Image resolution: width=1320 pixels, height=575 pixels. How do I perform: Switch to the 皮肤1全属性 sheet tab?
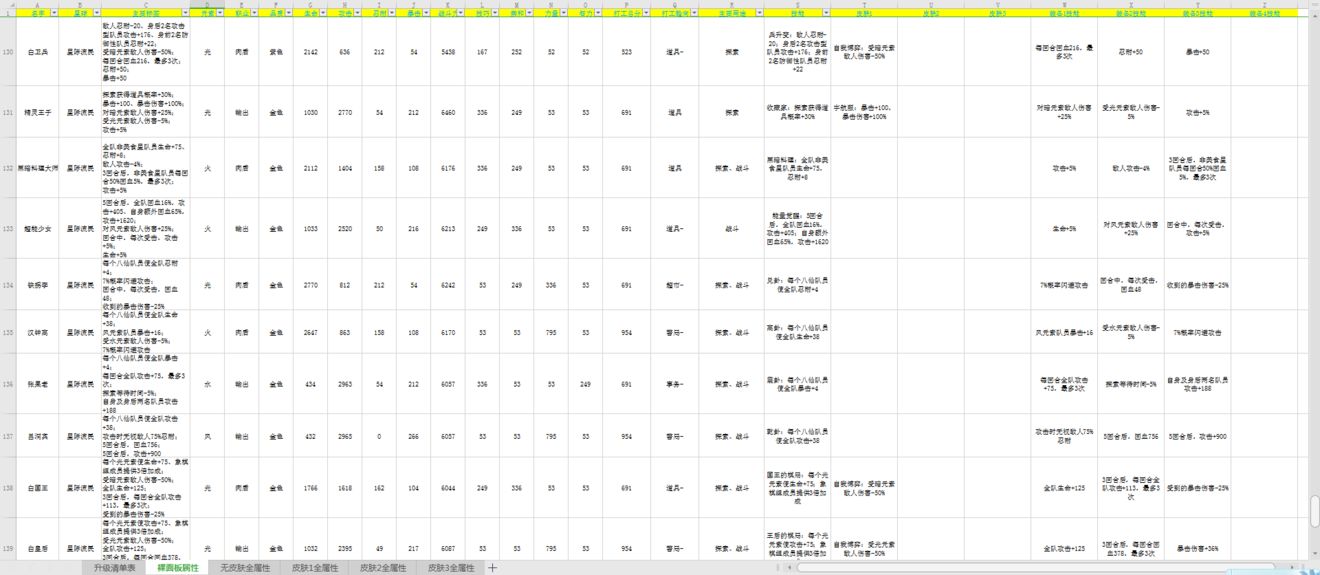(314, 567)
